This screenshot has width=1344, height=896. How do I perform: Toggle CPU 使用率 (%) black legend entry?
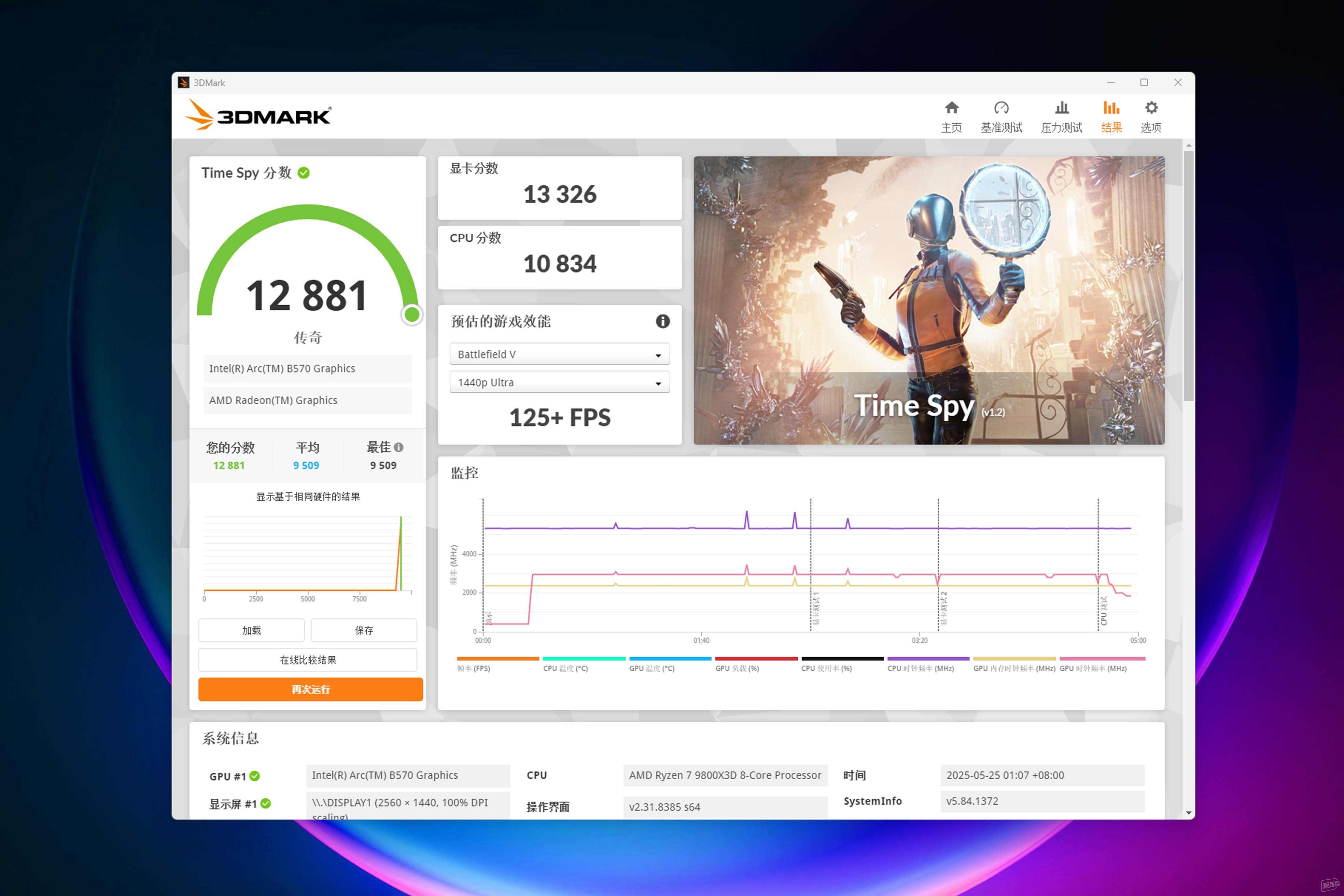[x=842, y=664]
